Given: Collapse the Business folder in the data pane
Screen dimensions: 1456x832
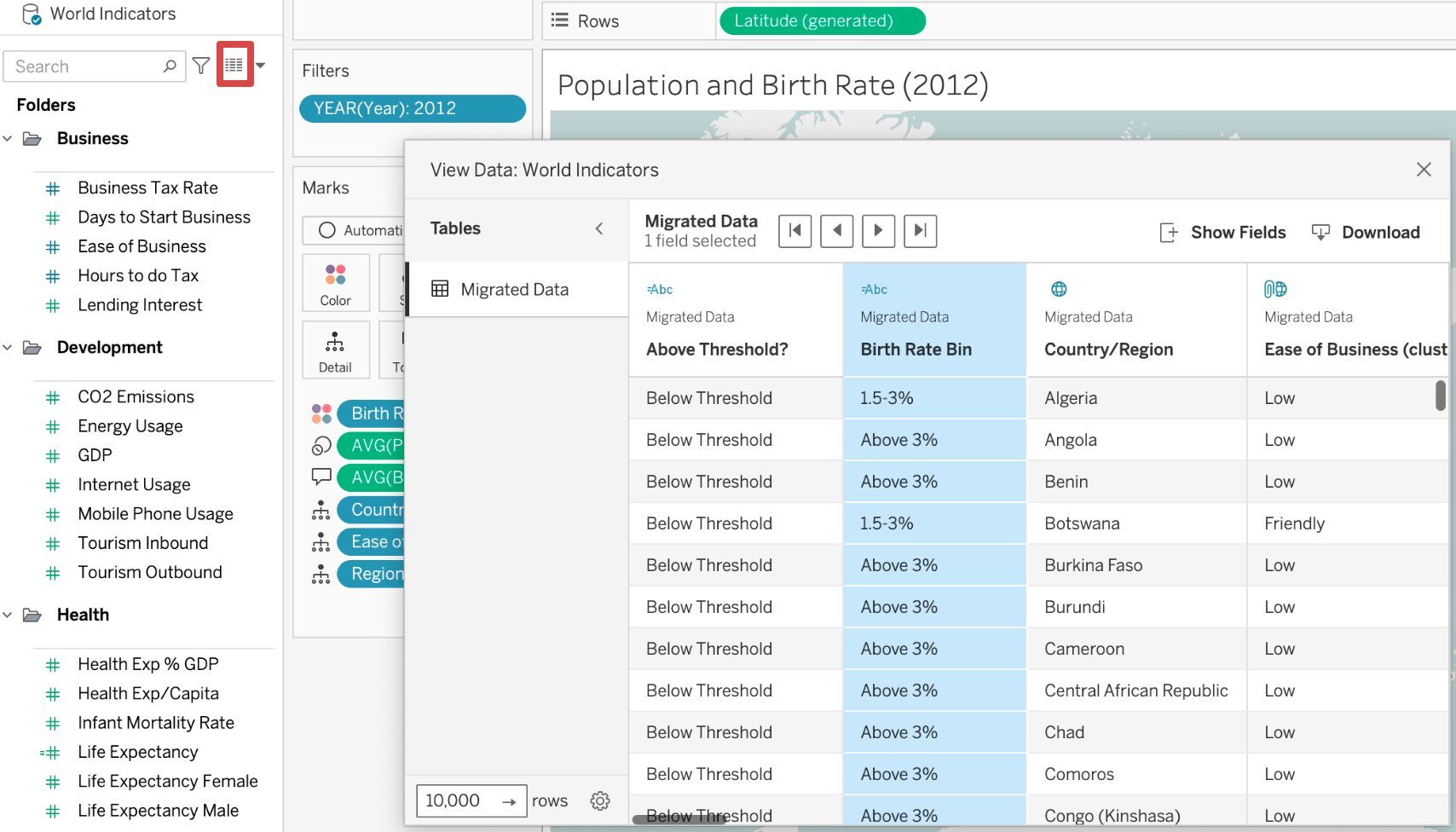Looking at the screenshot, I should (x=9, y=138).
